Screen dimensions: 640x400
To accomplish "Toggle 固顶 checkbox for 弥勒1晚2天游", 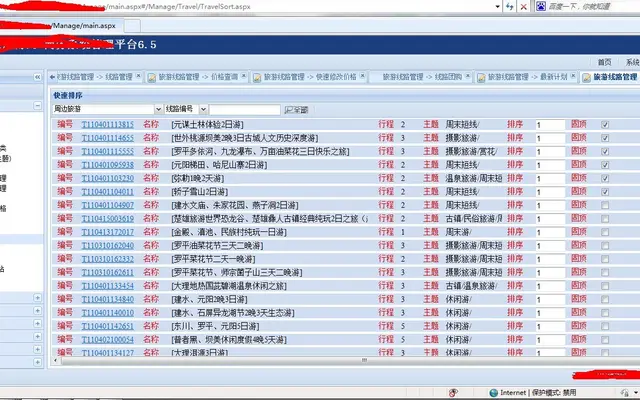I will (x=605, y=179).
